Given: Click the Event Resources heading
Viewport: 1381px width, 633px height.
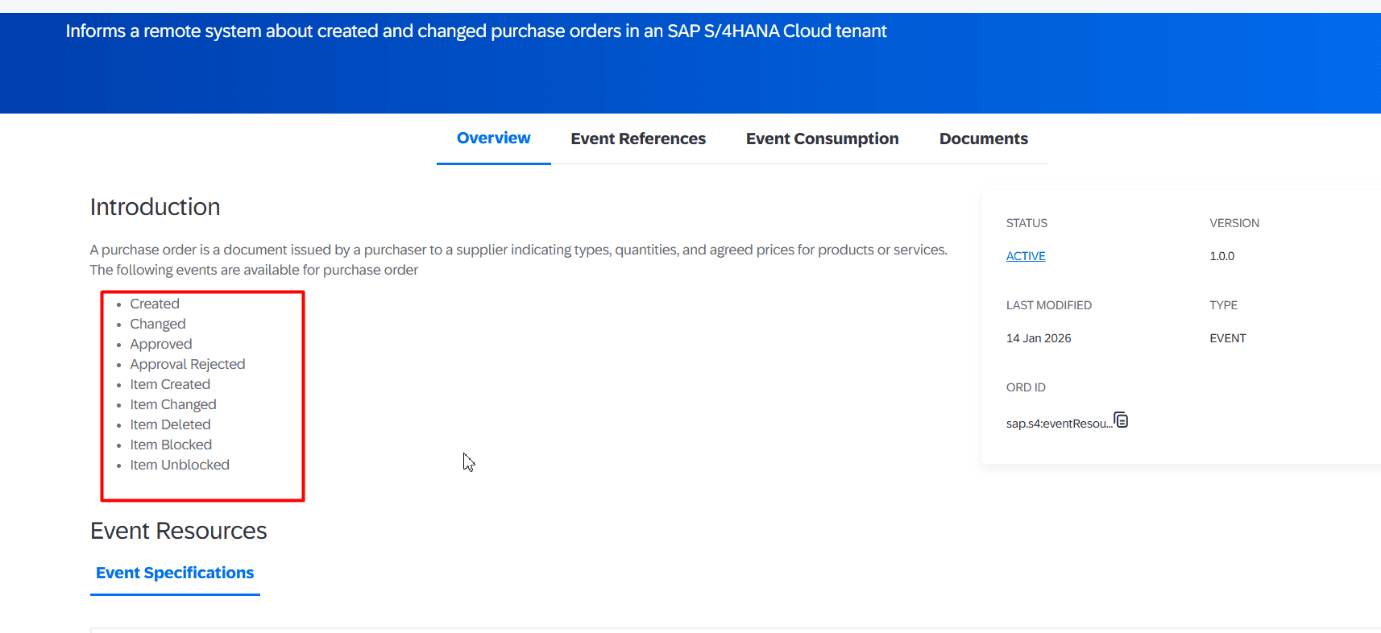Looking at the screenshot, I should (x=178, y=531).
